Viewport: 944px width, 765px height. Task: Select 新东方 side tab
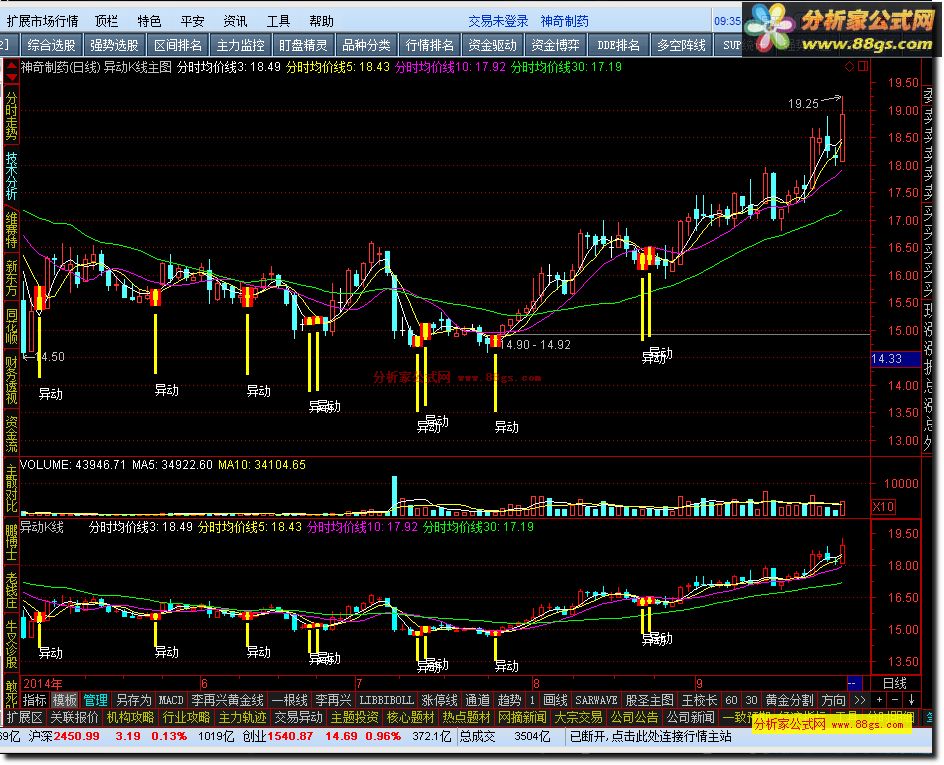coord(11,278)
